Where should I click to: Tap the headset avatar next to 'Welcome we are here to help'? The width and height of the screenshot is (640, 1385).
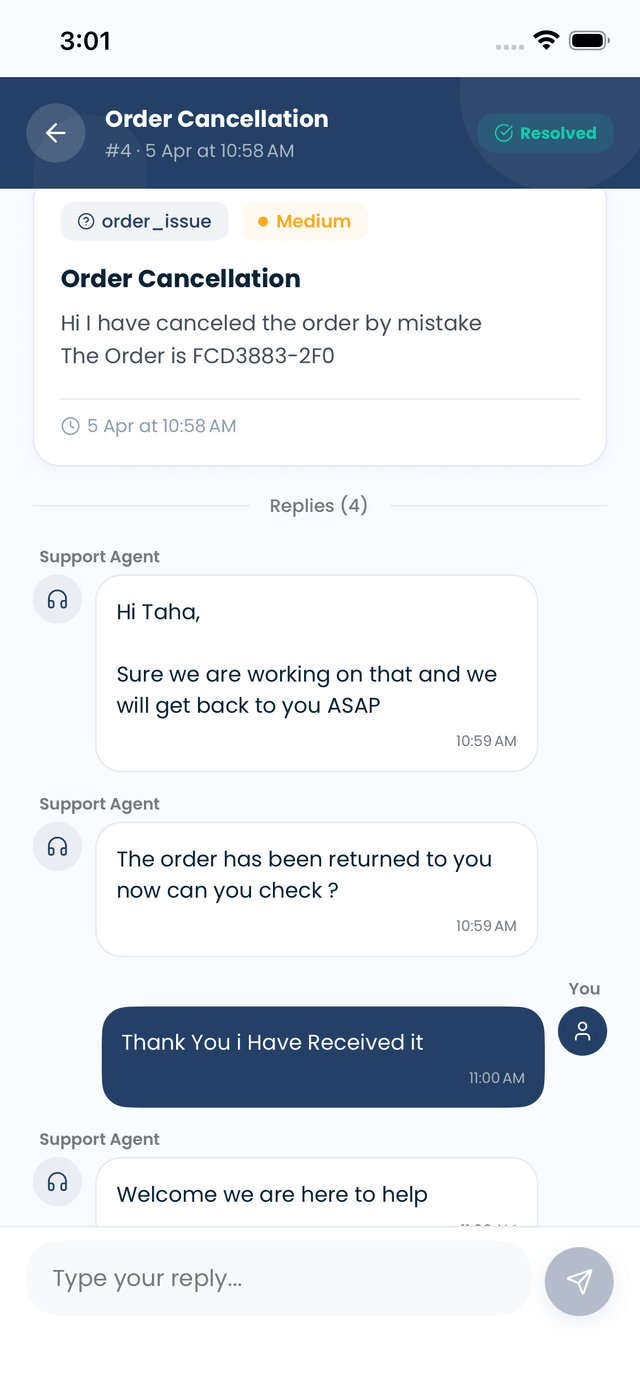[57, 1181]
